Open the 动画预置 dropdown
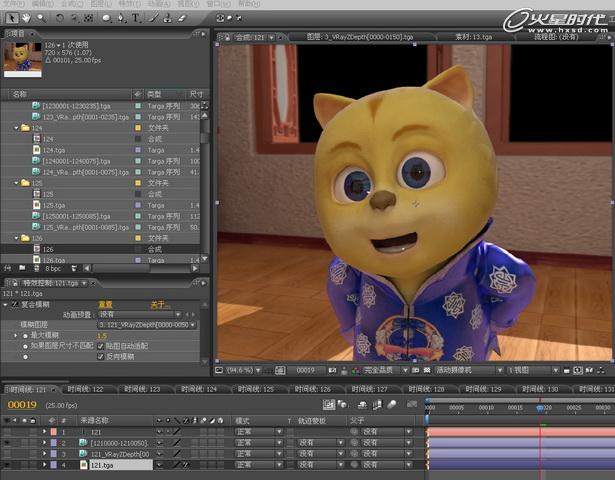 (x=140, y=315)
